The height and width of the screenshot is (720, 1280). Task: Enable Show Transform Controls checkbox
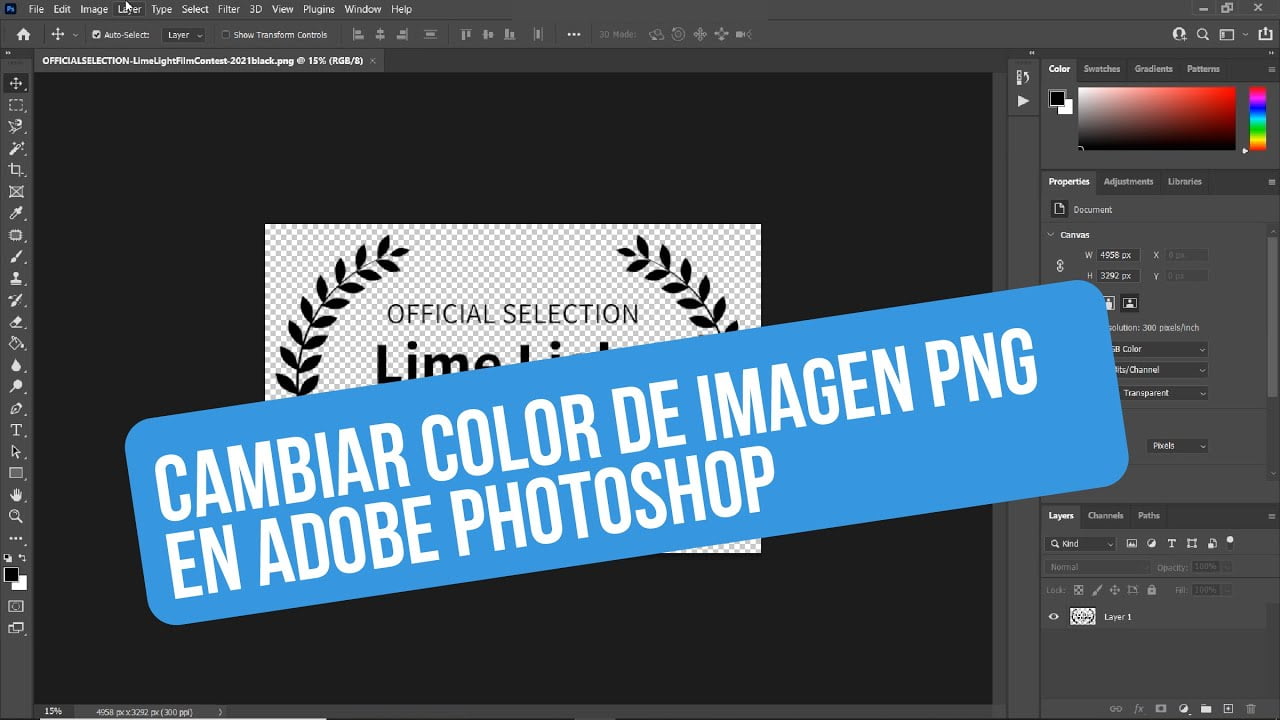click(x=225, y=35)
